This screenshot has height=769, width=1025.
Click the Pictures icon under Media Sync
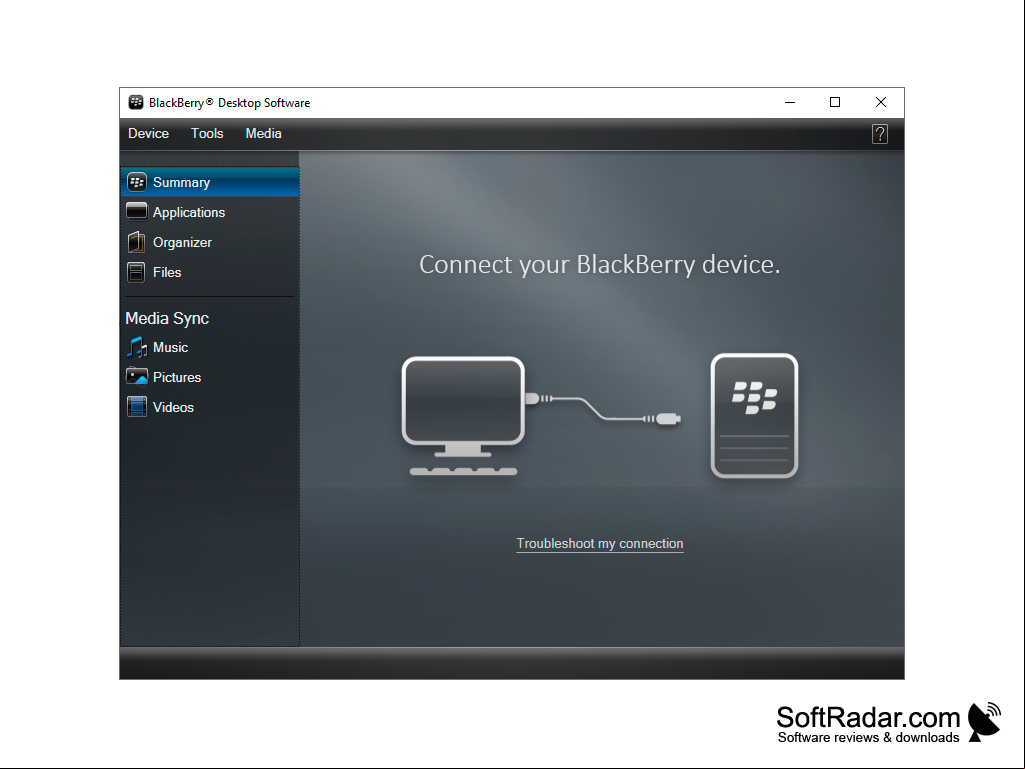tap(137, 377)
